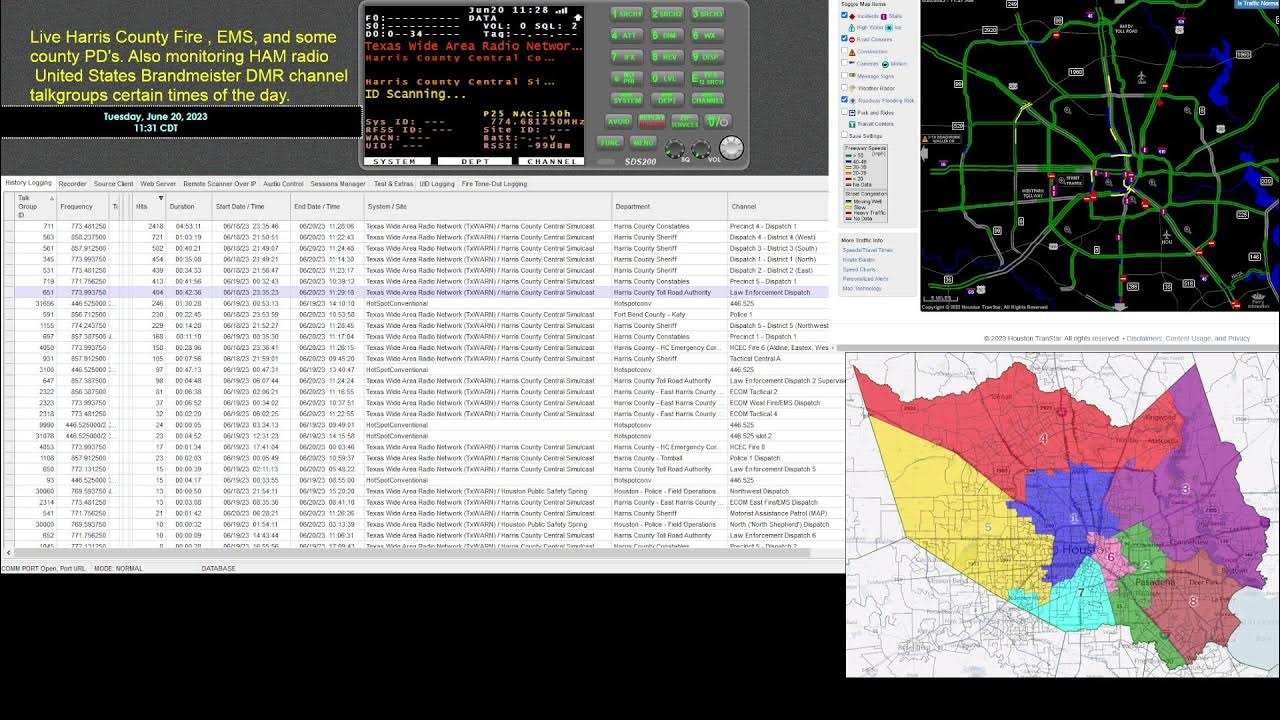Click the MENU key on the scanner
The height and width of the screenshot is (720, 1280).
tap(643, 143)
